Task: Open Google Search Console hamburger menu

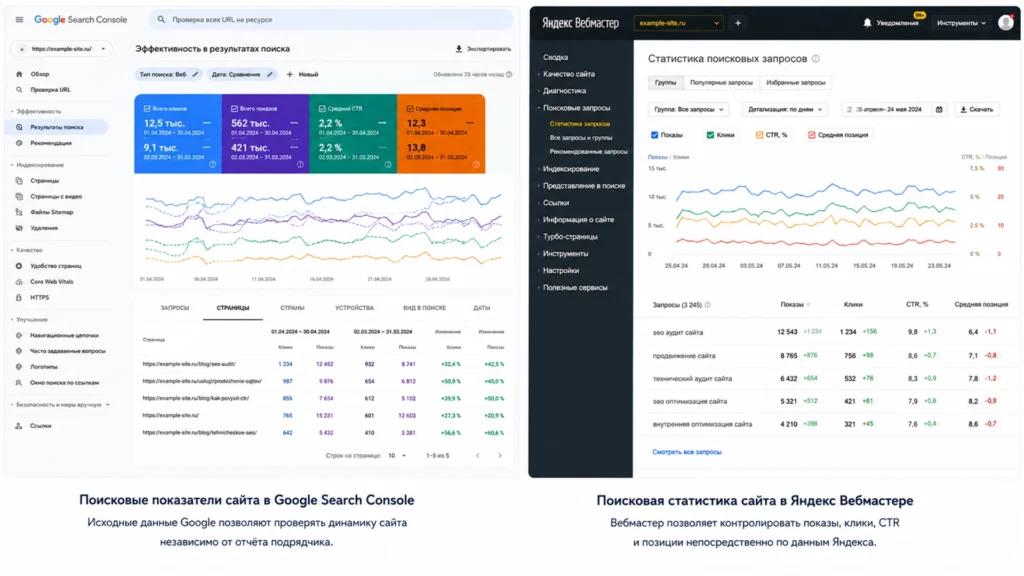Action: pos(19,20)
